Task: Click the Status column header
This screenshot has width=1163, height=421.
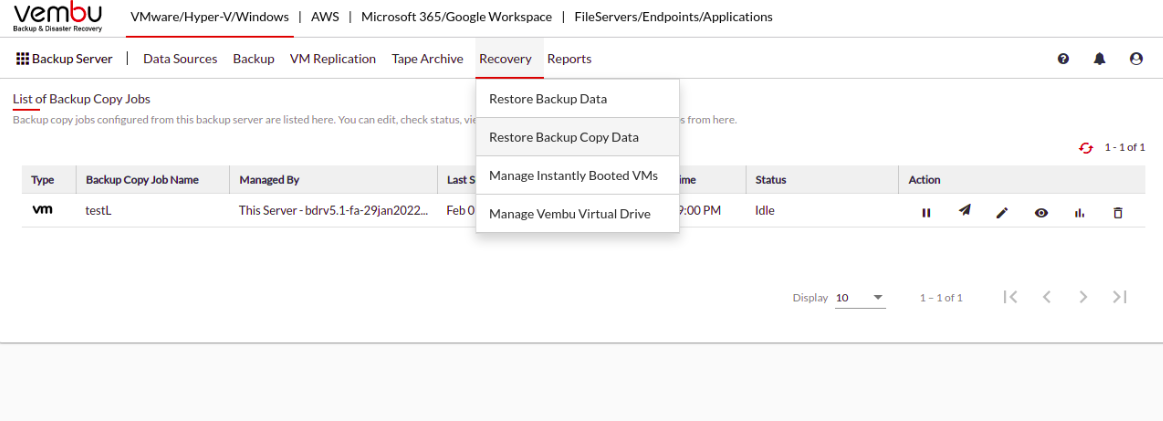Action: point(771,179)
